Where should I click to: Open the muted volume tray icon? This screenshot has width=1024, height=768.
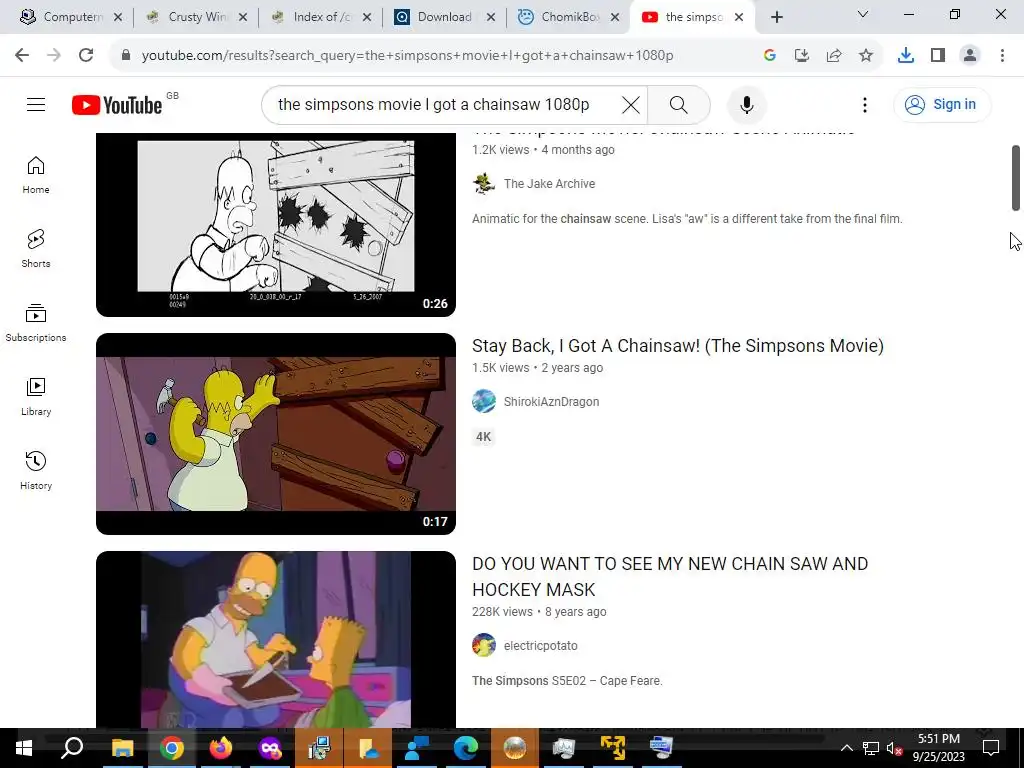tap(894, 748)
